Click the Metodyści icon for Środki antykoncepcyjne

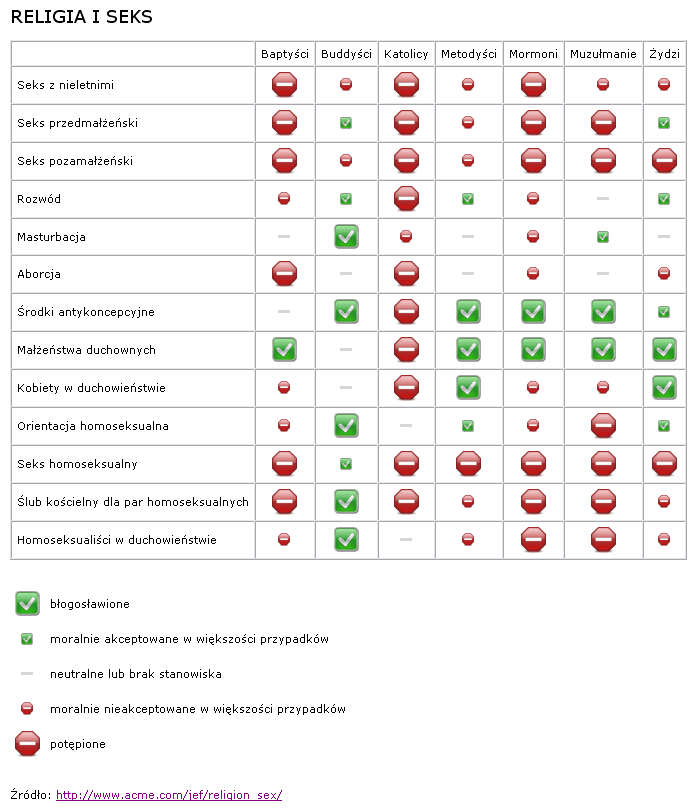468,312
